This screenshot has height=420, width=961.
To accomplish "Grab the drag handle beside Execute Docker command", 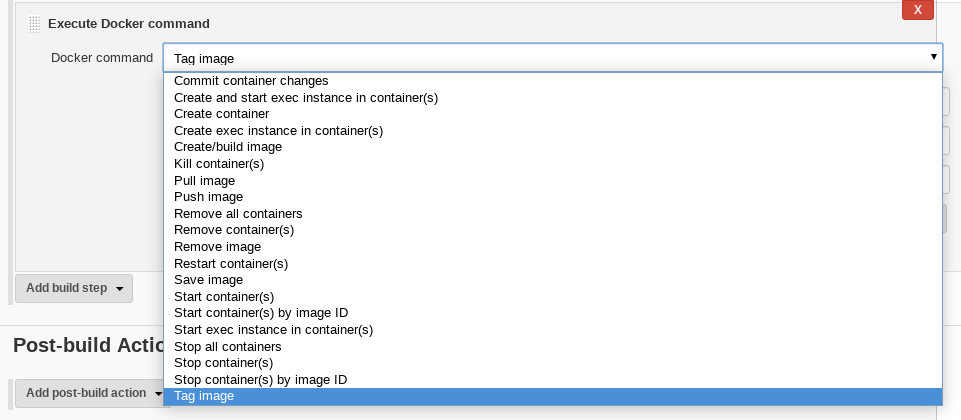I will coord(34,24).
